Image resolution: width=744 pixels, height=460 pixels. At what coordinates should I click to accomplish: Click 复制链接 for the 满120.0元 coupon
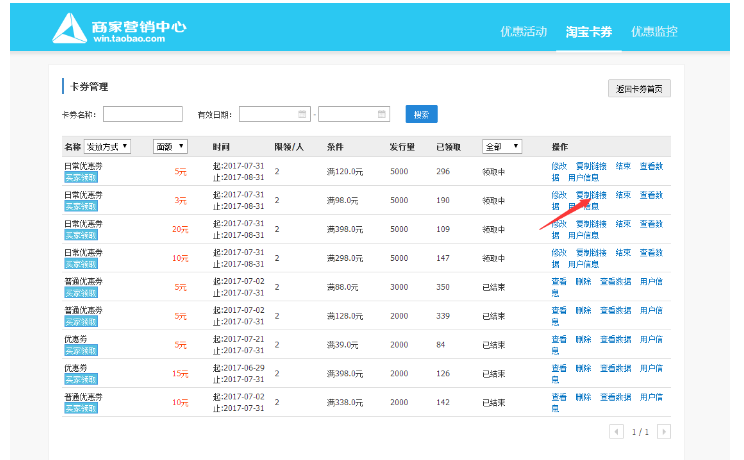[591, 166]
